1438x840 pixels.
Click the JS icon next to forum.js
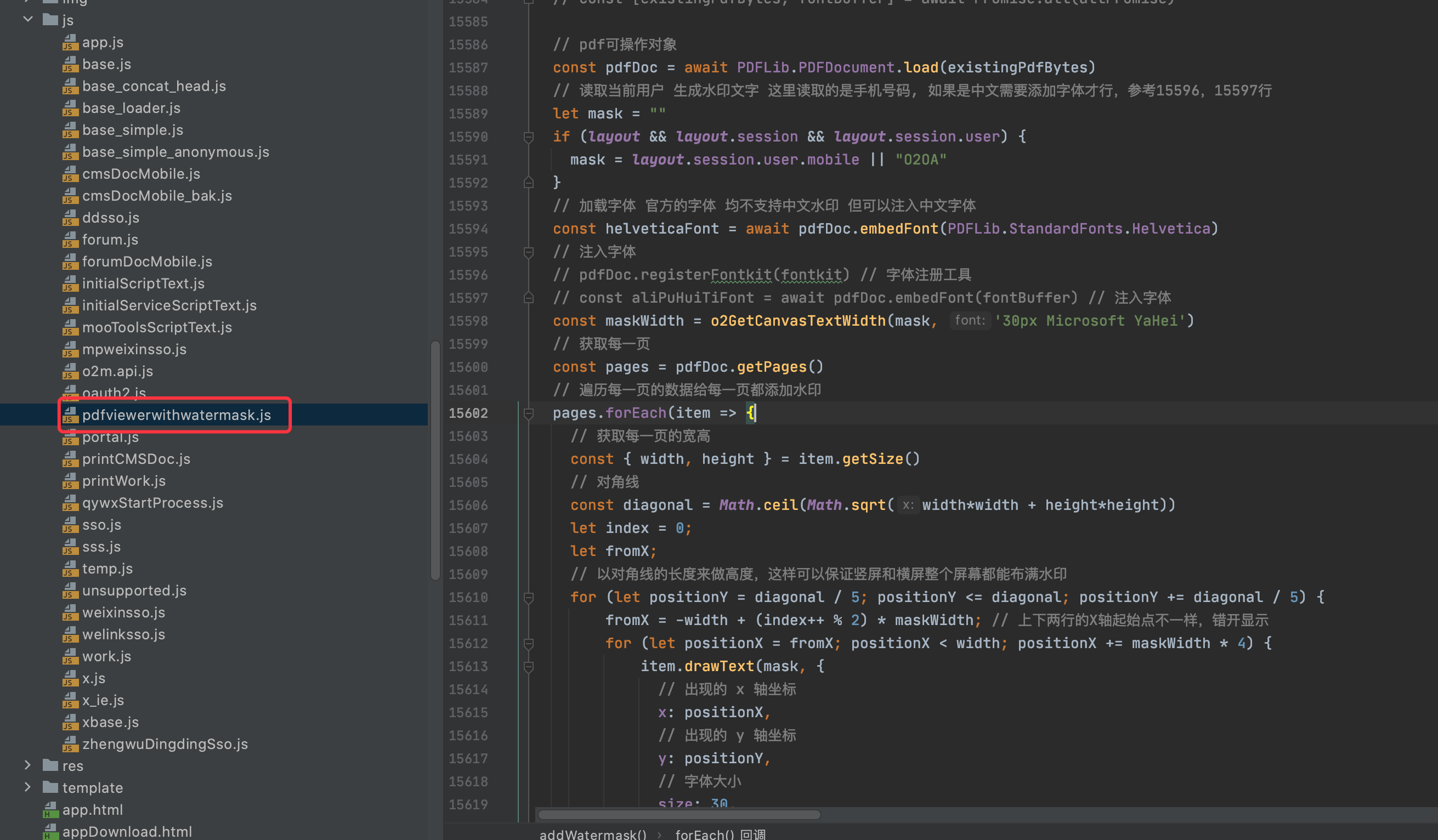pos(70,240)
